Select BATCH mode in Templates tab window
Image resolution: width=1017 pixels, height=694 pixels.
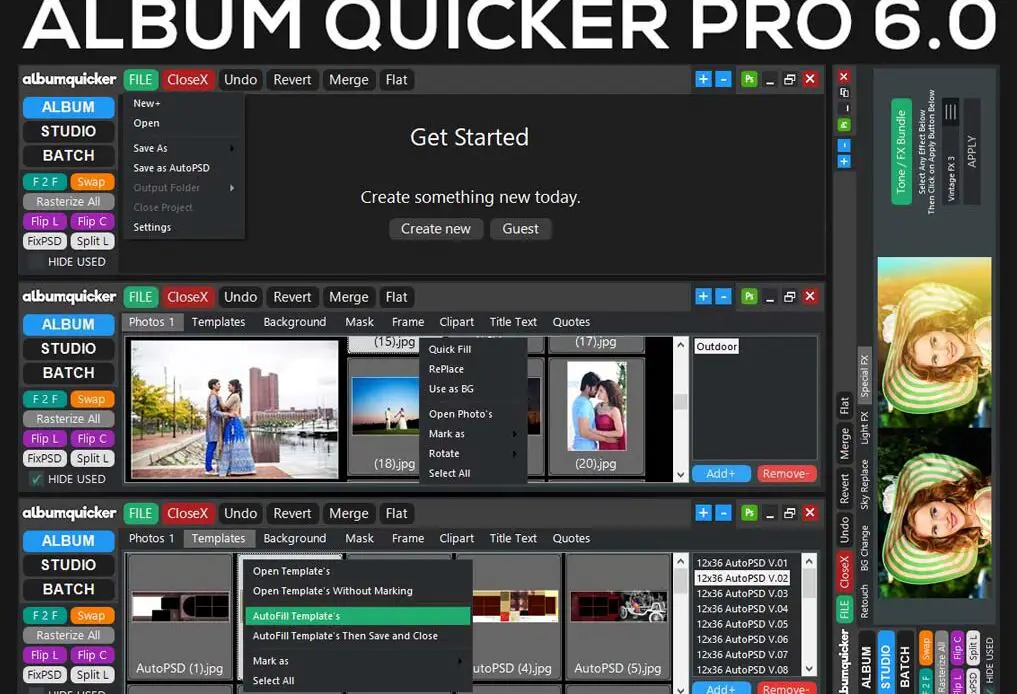69,590
